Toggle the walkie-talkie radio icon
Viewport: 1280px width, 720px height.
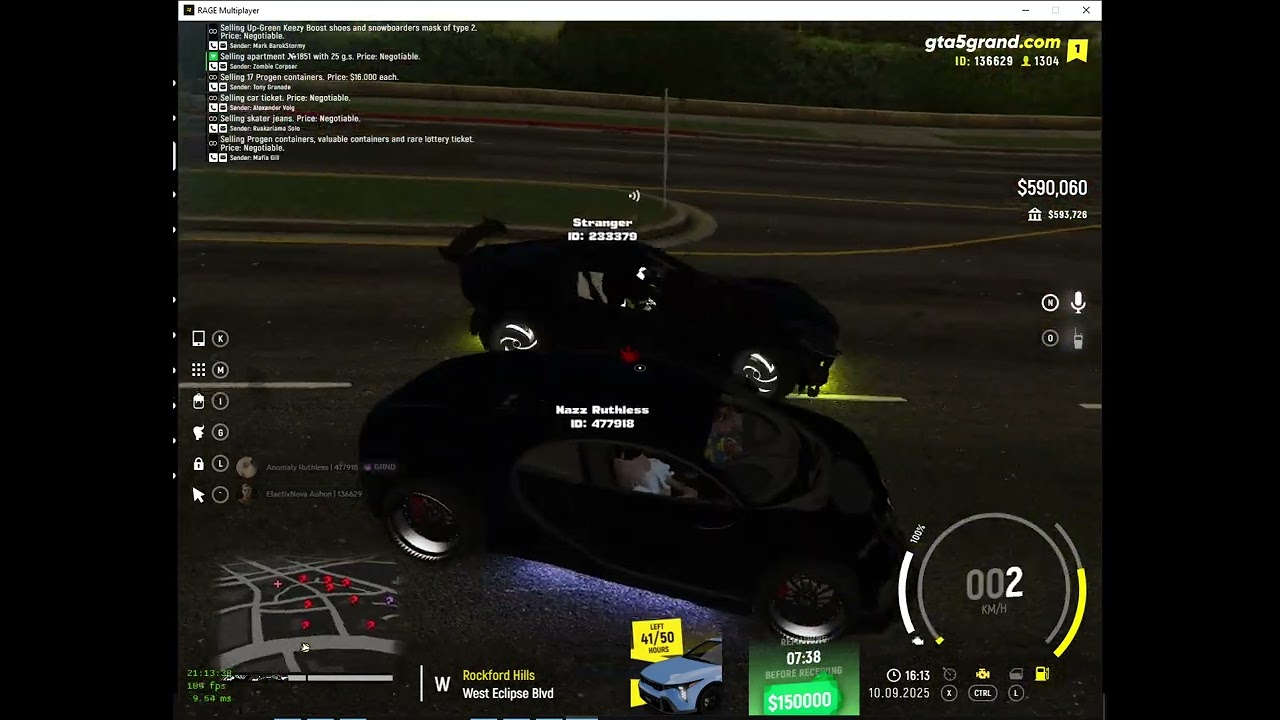click(x=1078, y=338)
